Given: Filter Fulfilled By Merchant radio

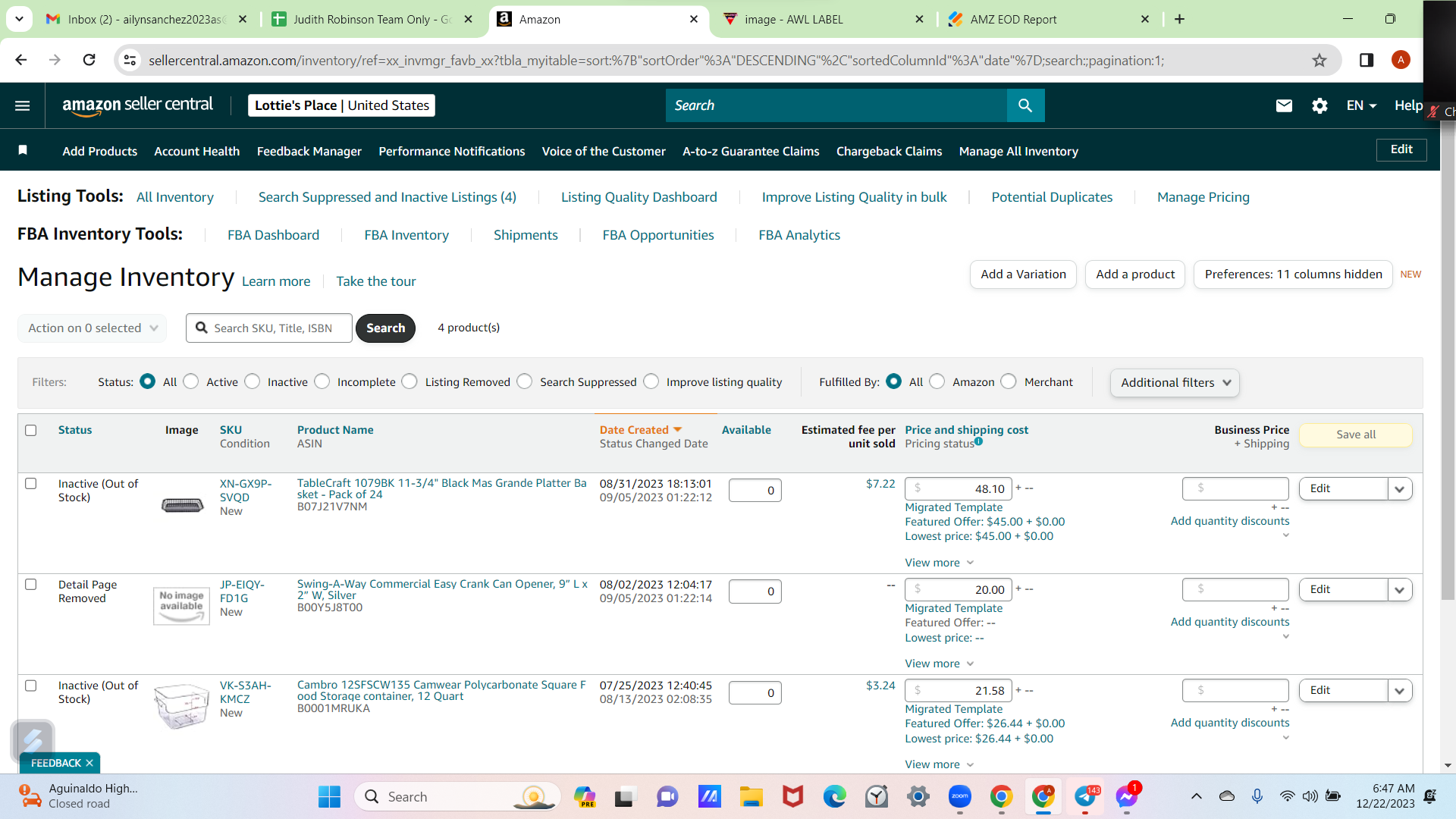Looking at the screenshot, I should [x=1009, y=381].
